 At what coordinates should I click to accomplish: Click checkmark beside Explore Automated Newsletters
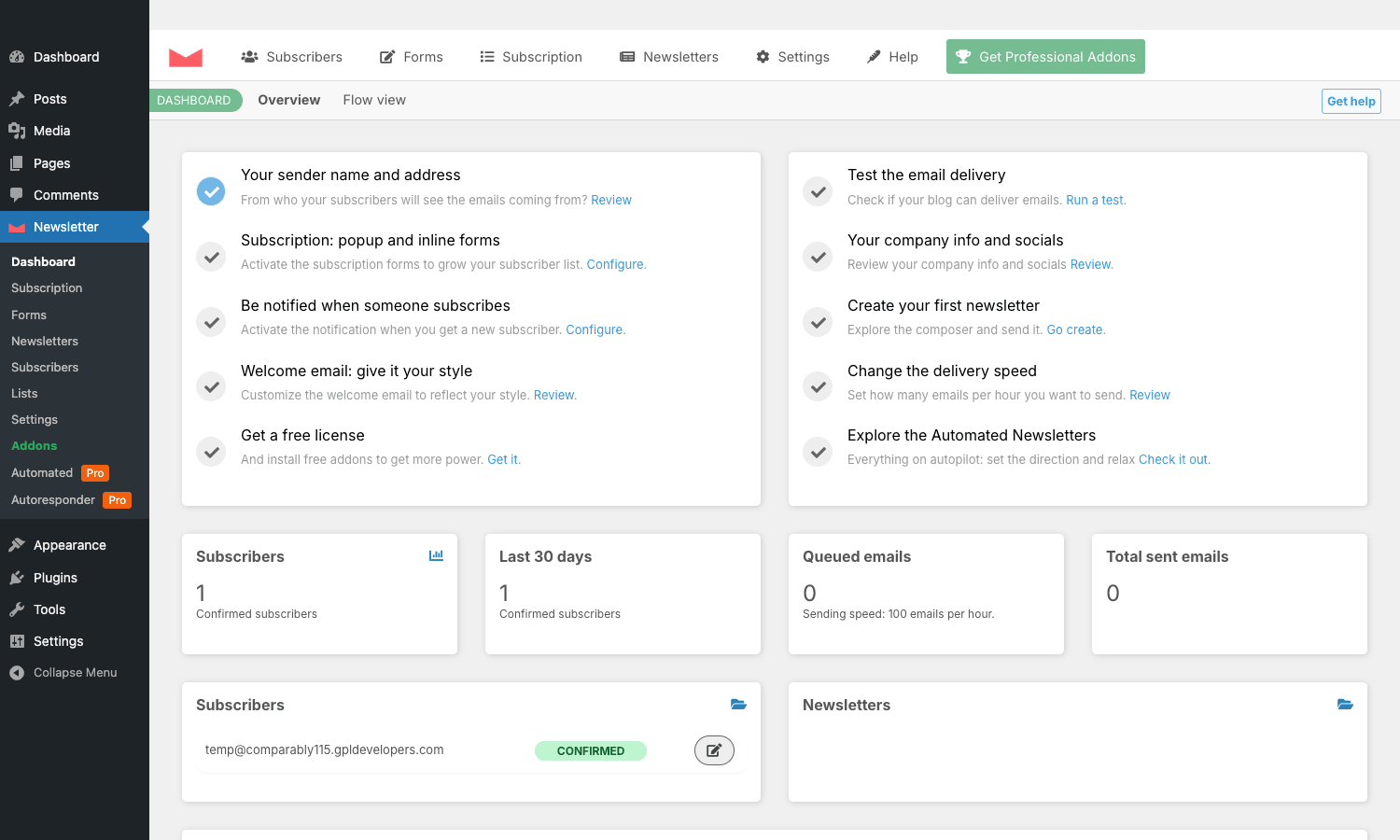(818, 452)
